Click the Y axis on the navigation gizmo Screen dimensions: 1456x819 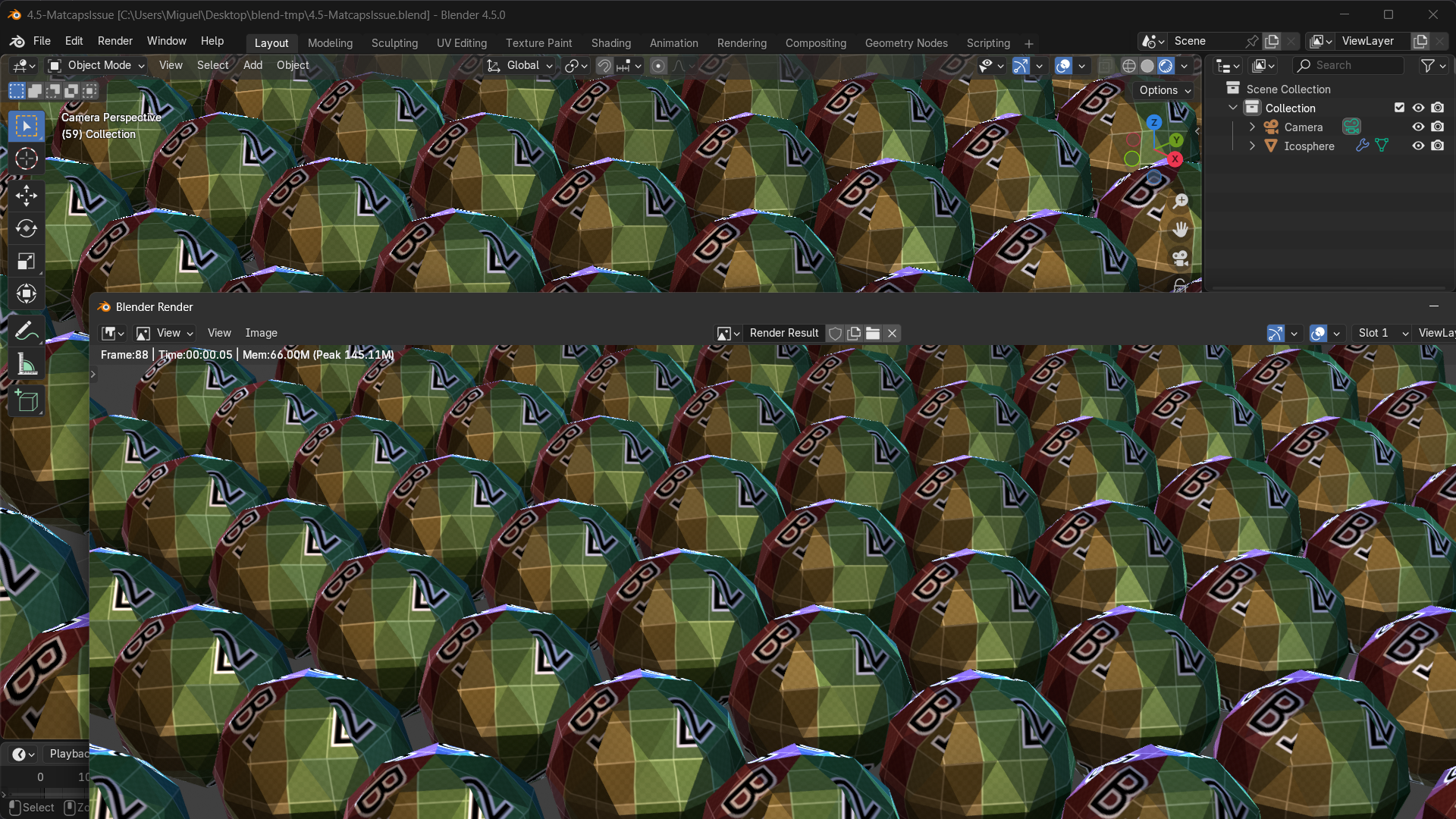1175,140
